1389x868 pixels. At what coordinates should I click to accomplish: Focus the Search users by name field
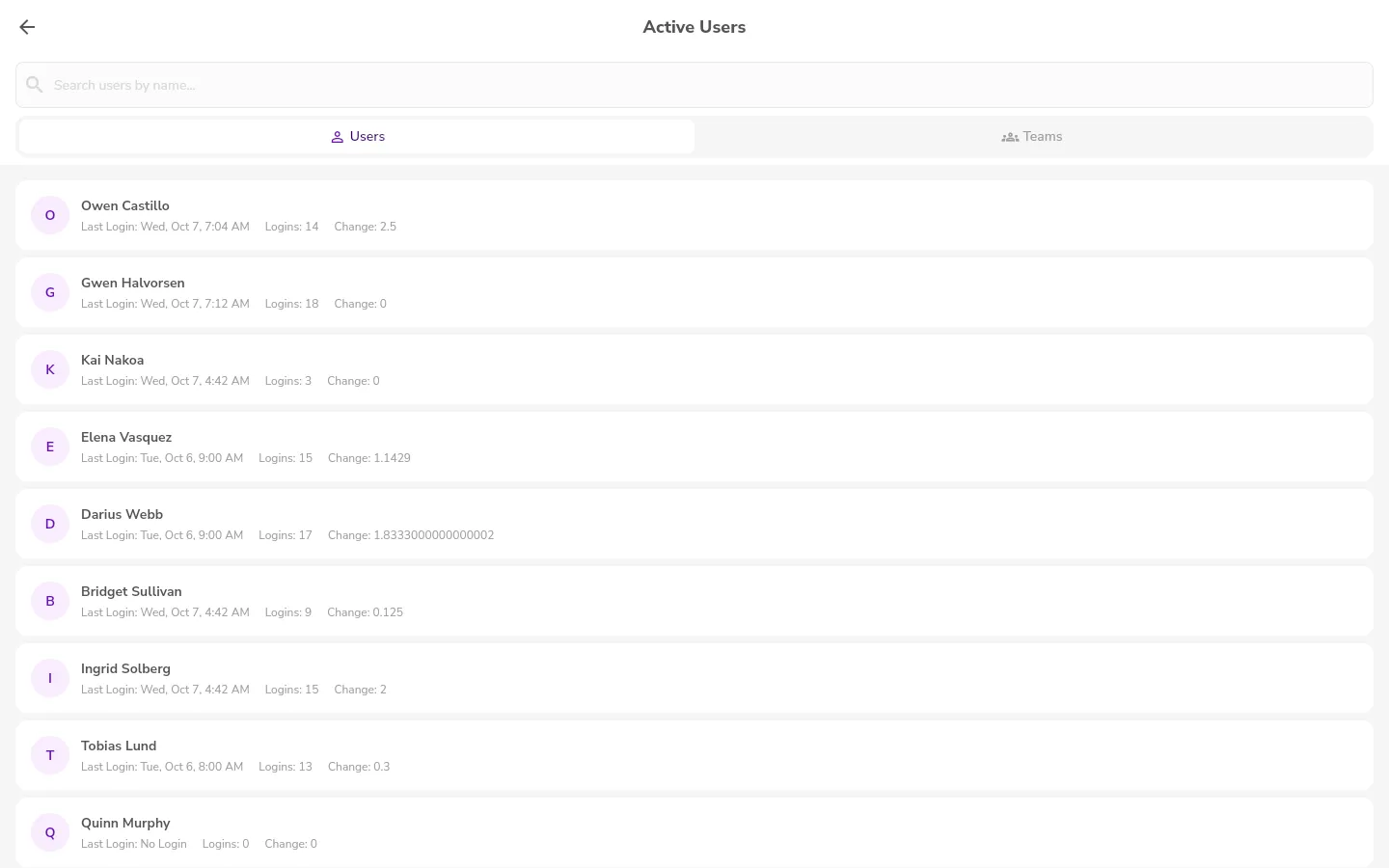[694, 85]
